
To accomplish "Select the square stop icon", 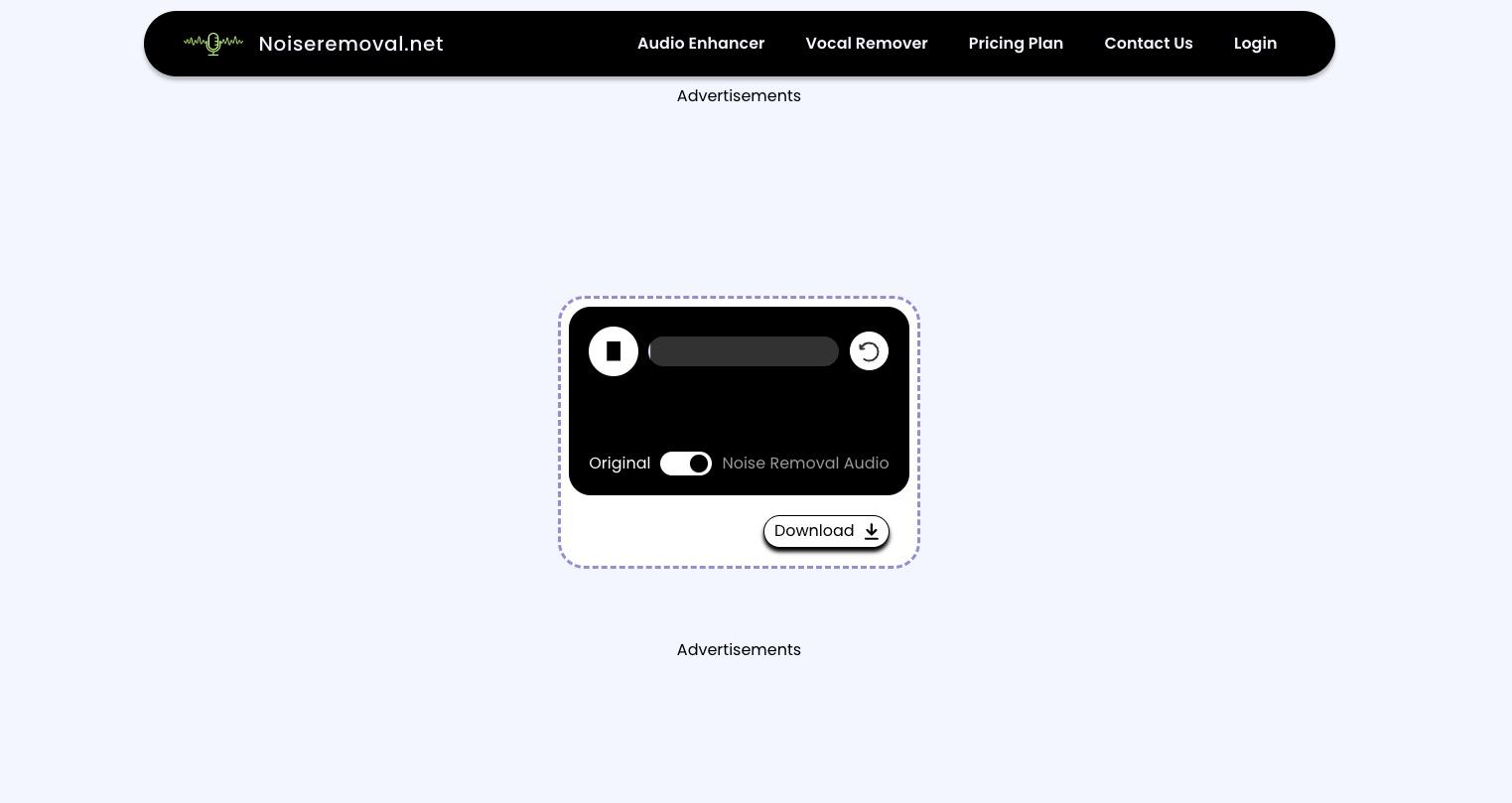I will (x=614, y=351).
